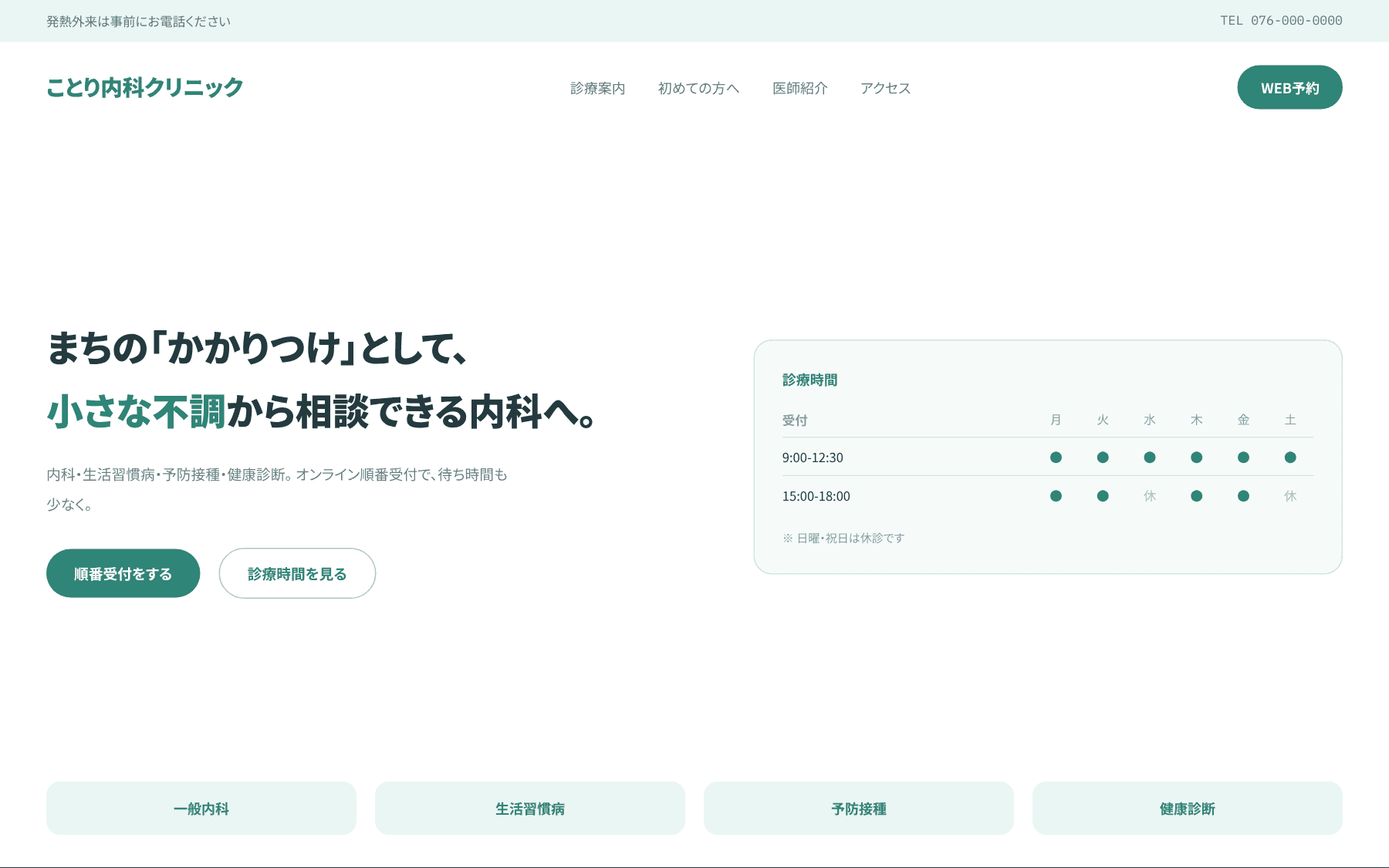Click the 水 day column header
The width and height of the screenshot is (1389, 868).
click(1150, 420)
